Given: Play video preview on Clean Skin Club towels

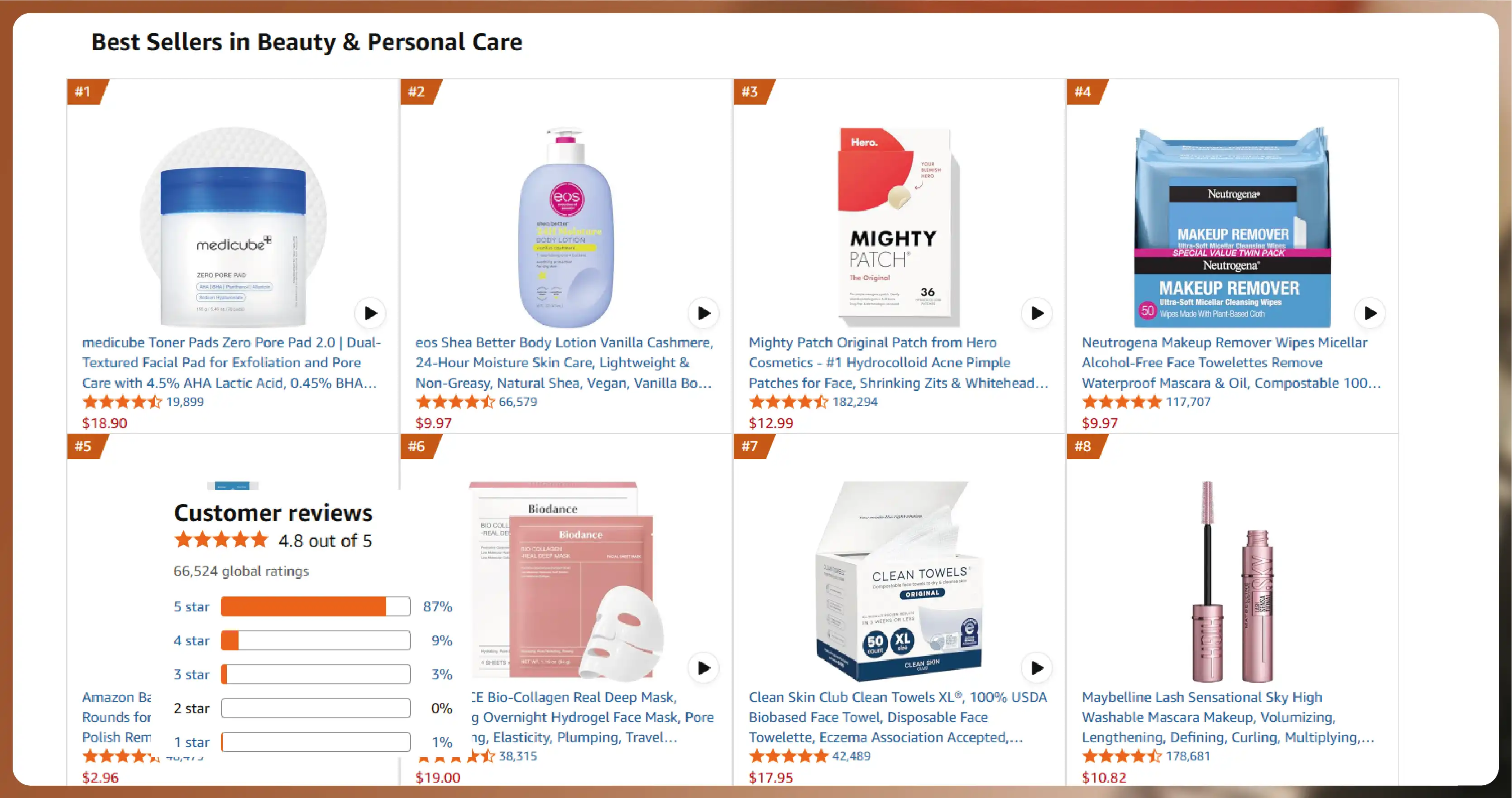Looking at the screenshot, I should (x=1037, y=668).
